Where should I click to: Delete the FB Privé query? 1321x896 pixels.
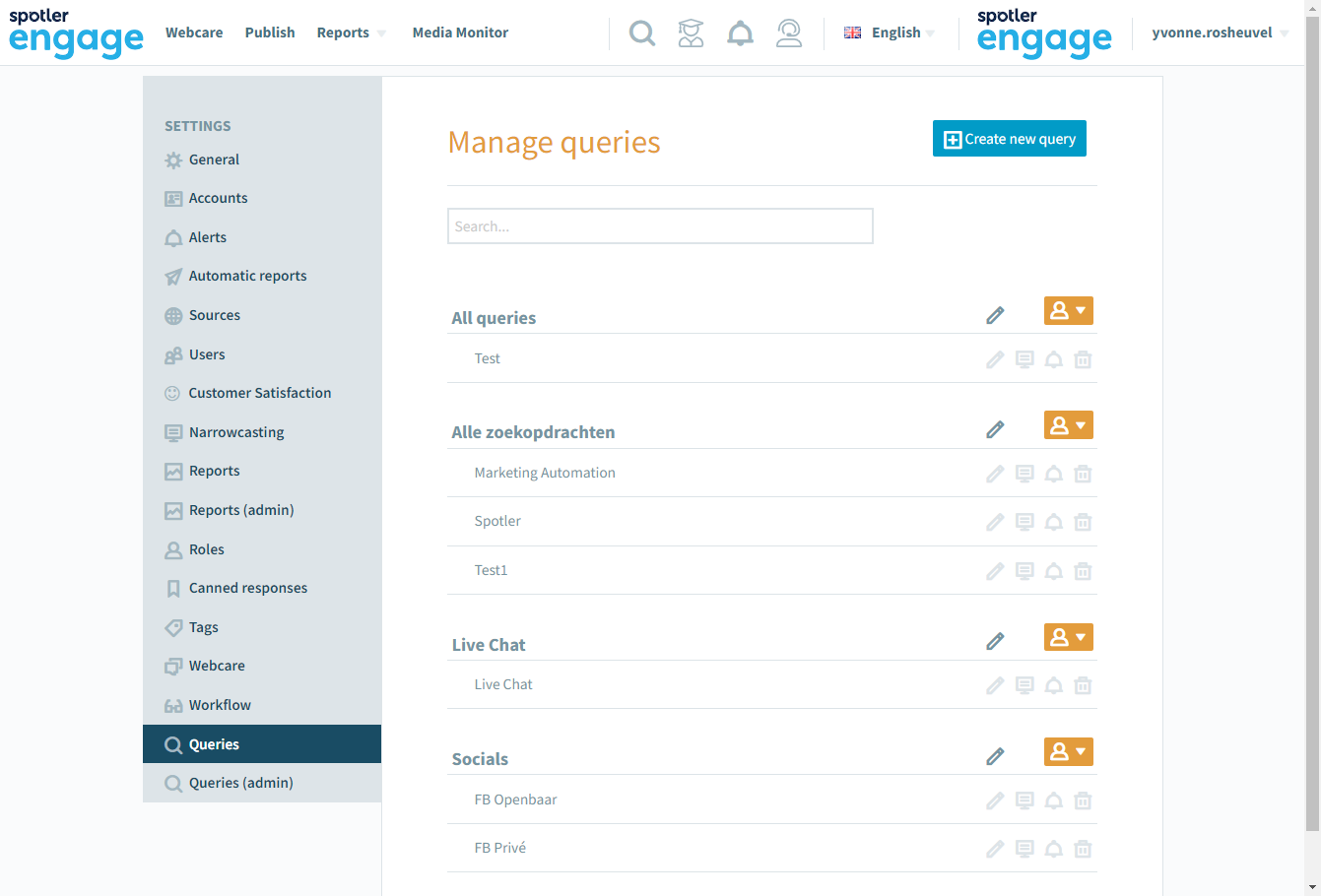[1083, 849]
